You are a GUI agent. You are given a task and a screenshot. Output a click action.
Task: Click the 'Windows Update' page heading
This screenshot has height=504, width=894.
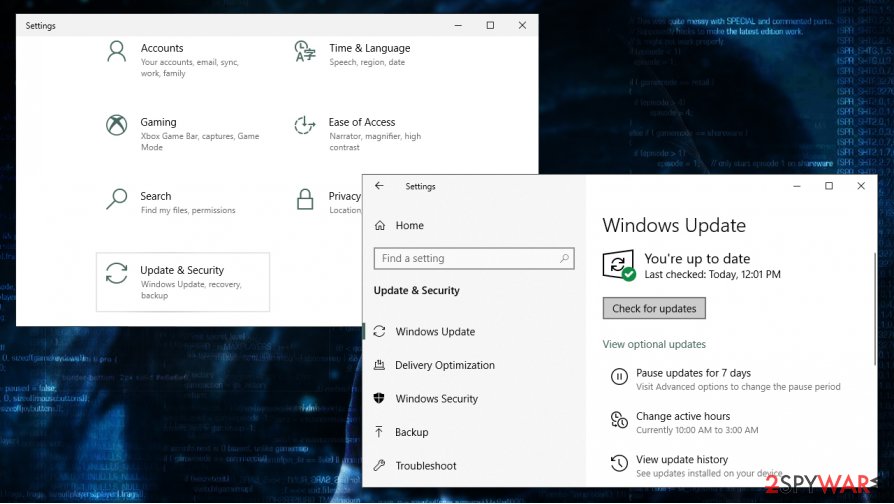point(674,225)
